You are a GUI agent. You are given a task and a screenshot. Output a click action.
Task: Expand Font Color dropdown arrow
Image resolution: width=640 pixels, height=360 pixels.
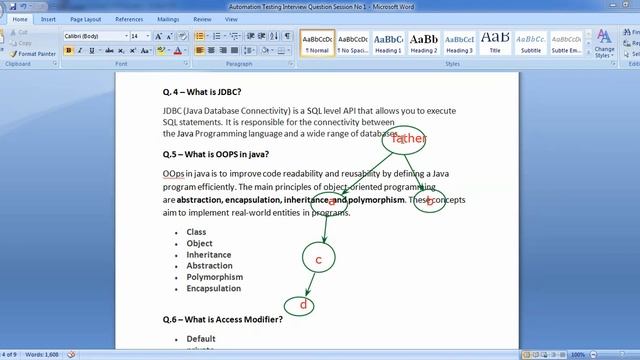185,51
